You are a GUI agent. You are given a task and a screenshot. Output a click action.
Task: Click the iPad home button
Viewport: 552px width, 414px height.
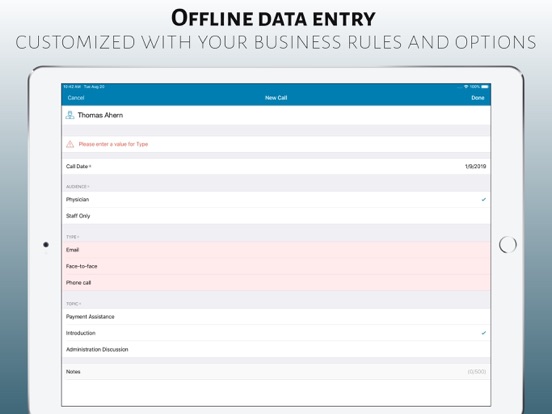pyautogui.click(x=508, y=245)
